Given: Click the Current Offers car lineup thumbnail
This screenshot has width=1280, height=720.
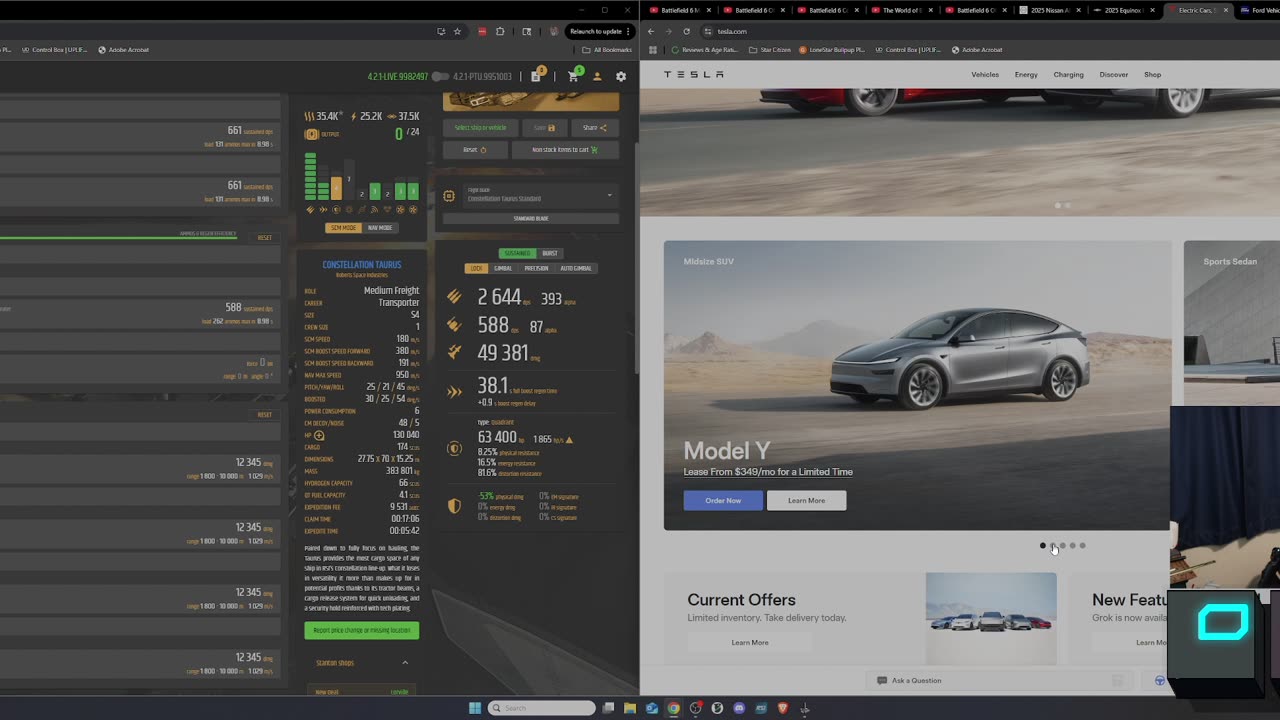Looking at the screenshot, I should coord(991,619).
